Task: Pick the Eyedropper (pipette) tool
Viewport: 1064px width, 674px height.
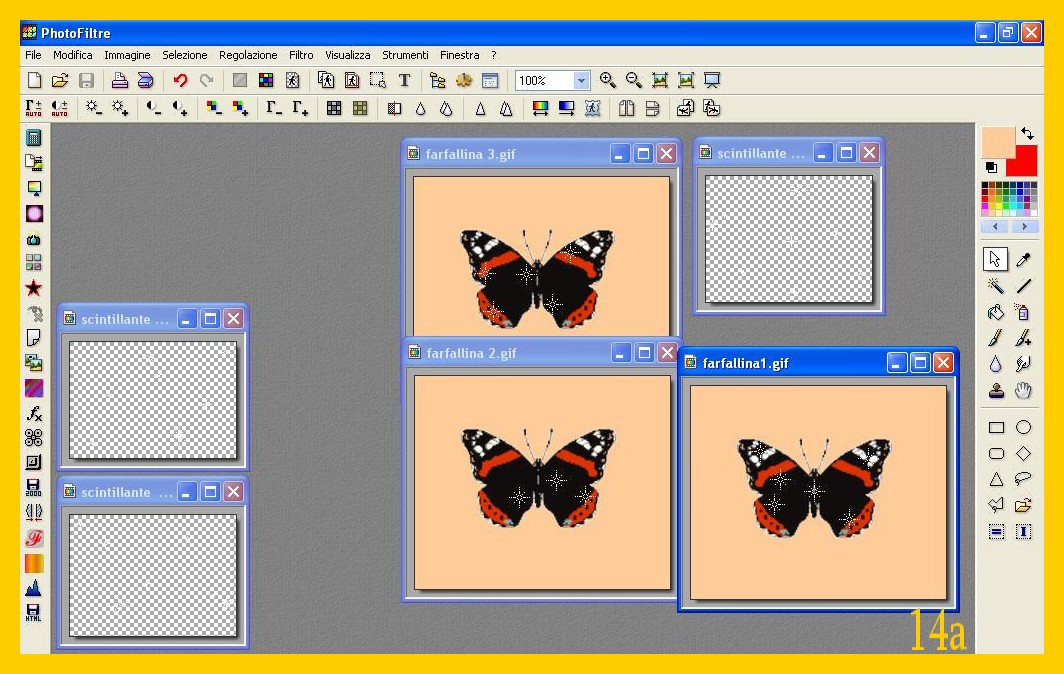Action: [x=1023, y=260]
